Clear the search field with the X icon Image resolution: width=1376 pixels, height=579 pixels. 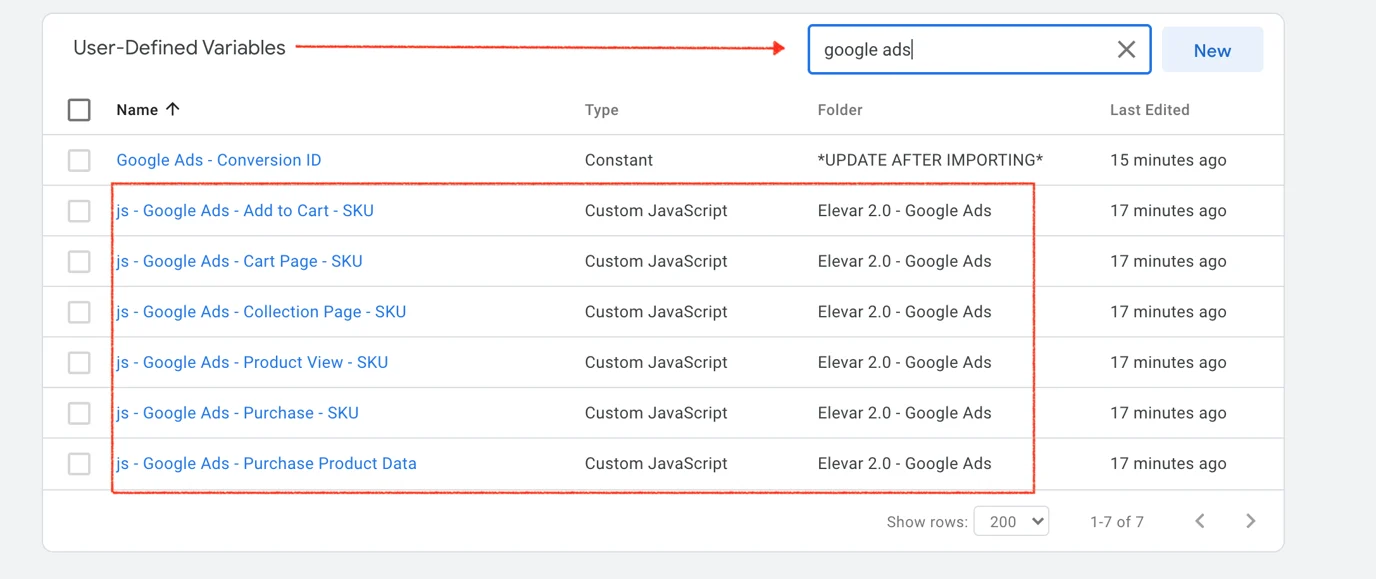(1126, 50)
